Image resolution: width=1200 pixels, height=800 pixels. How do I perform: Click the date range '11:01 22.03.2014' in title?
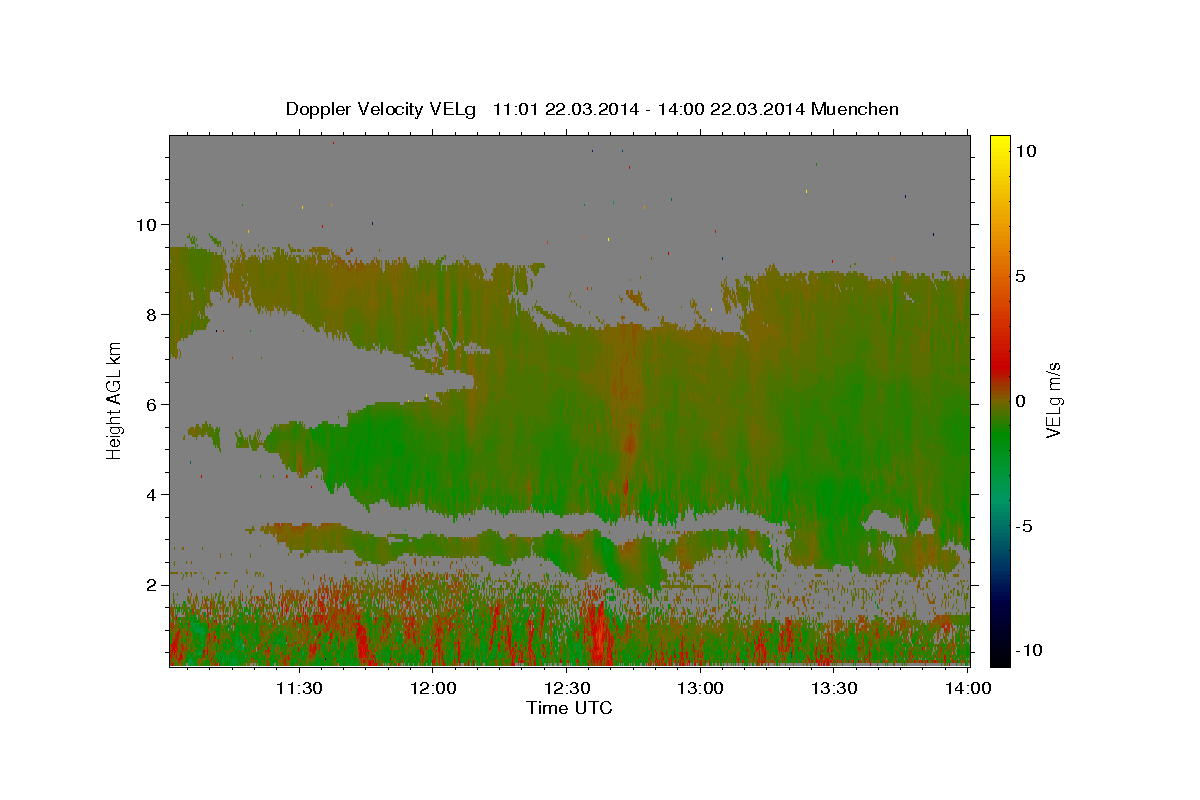coord(564,109)
